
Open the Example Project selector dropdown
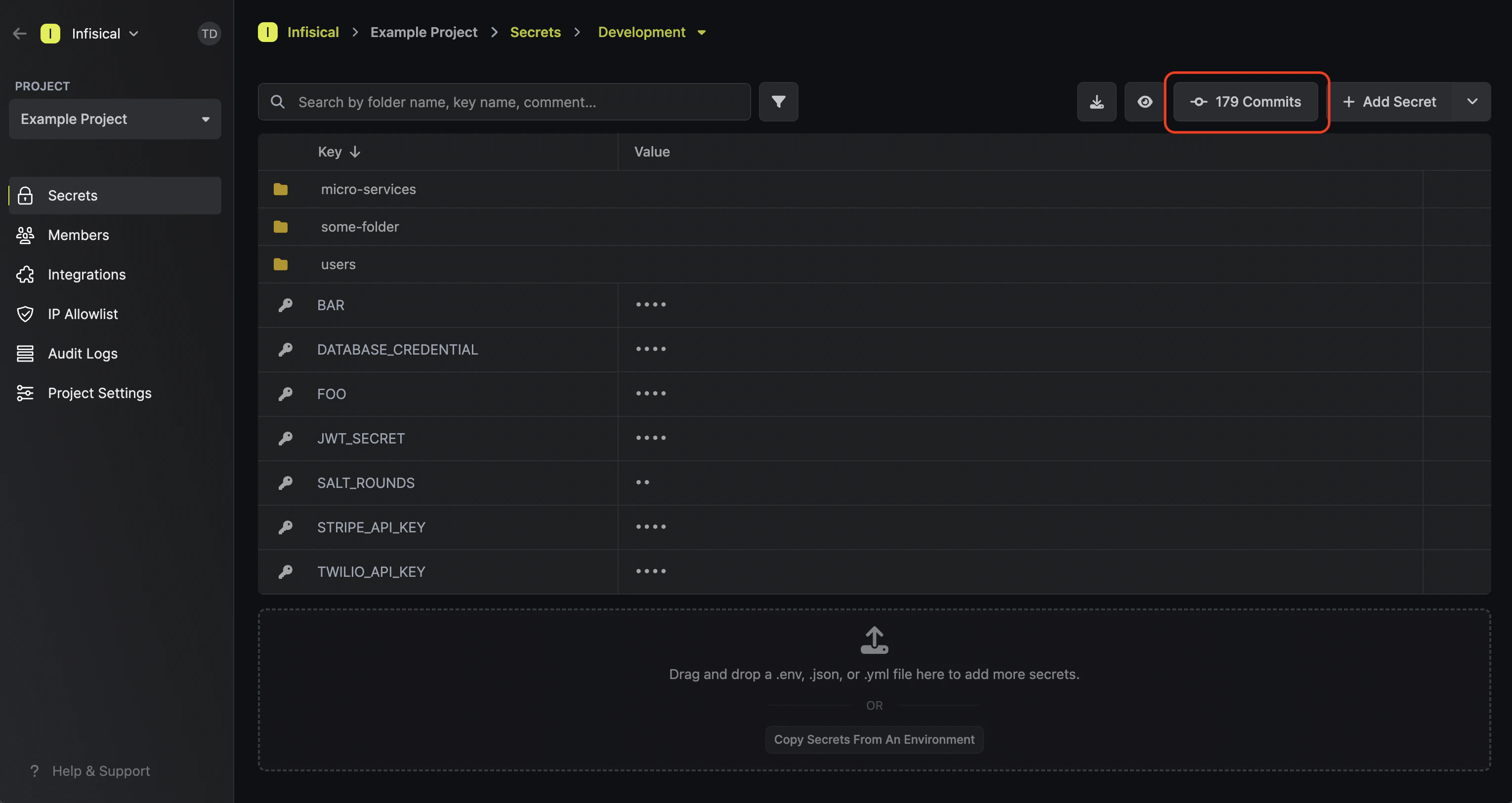click(x=115, y=119)
